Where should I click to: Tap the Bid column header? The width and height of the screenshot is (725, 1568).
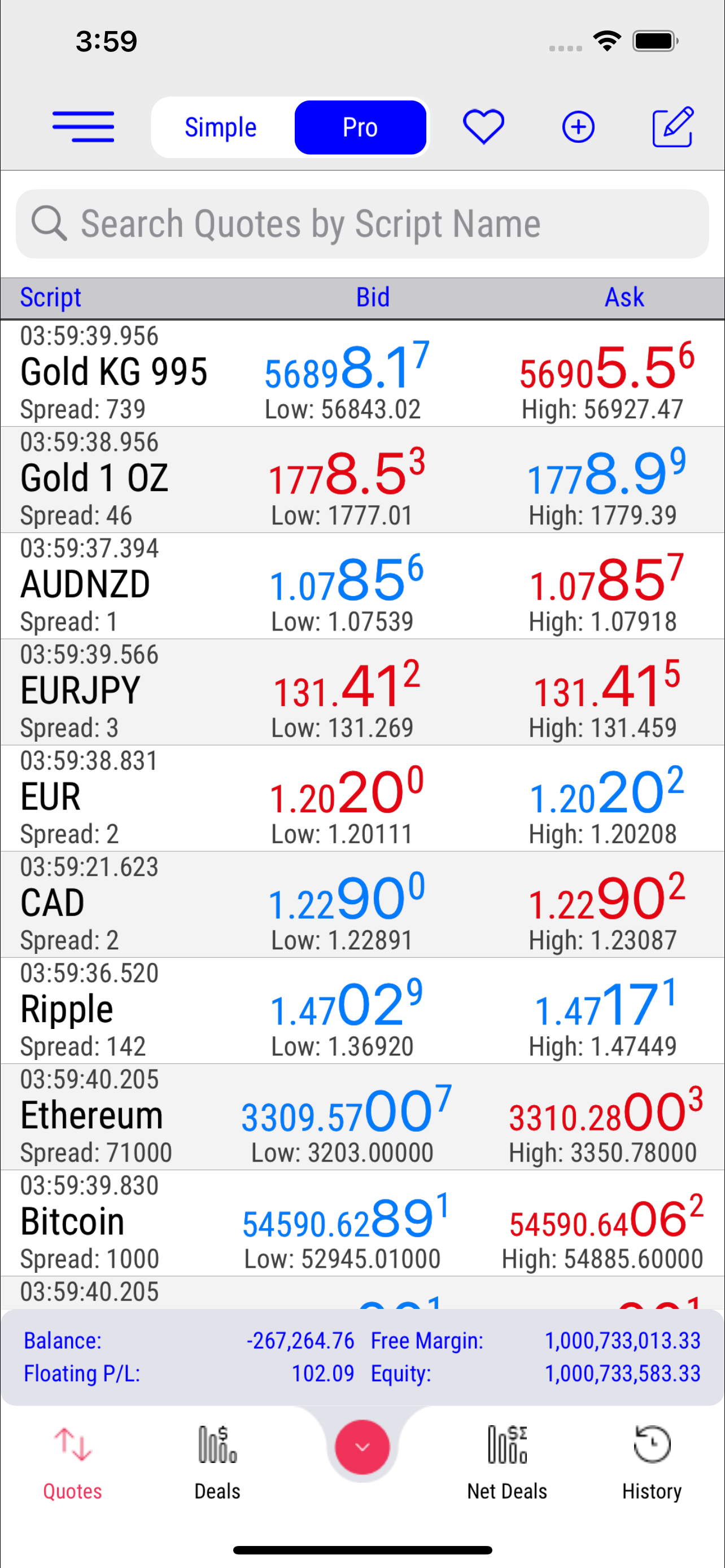373,297
